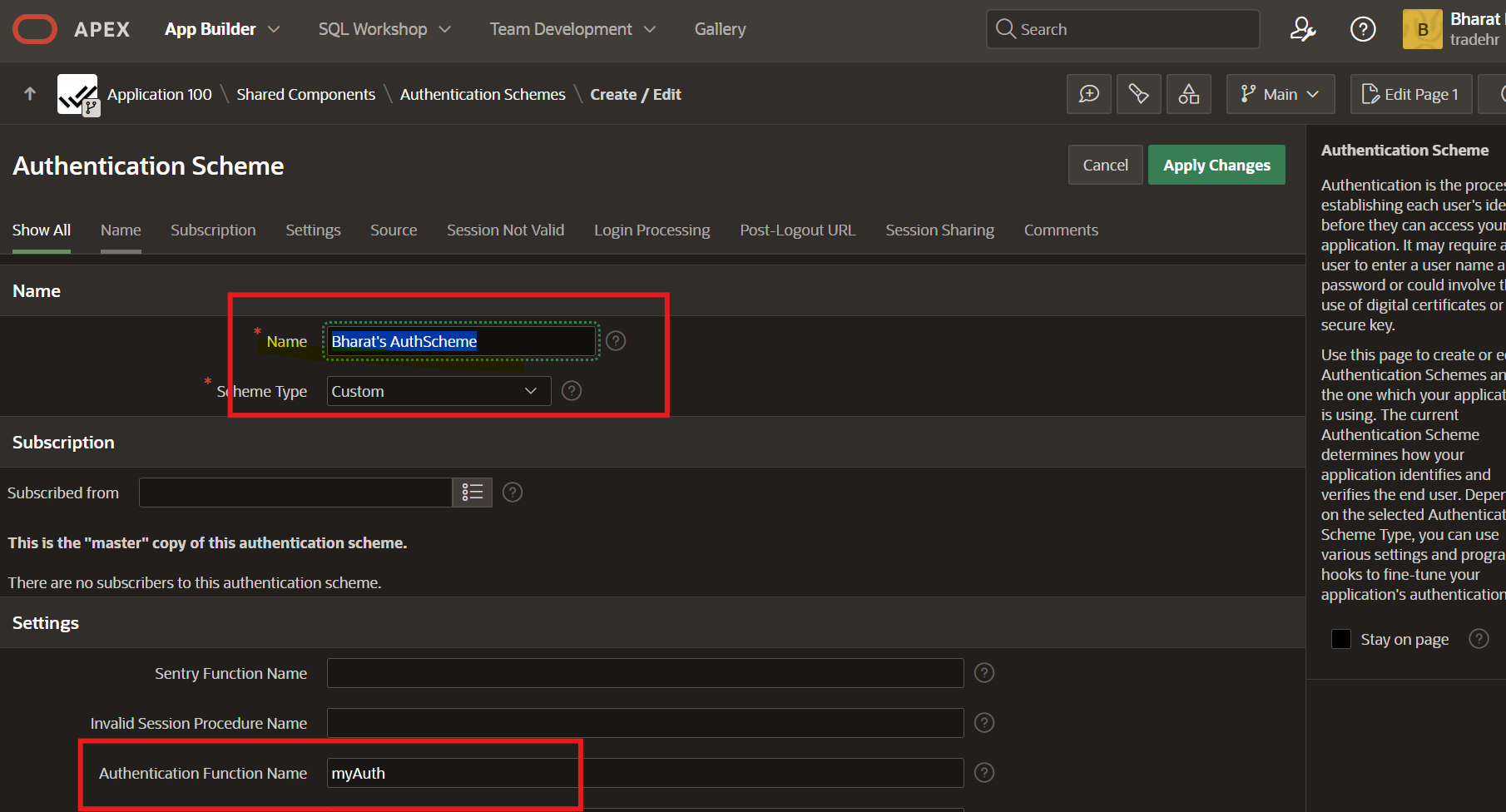Expand the Scheme Type dropdown
This screenshot has height=812, width=1506.
[438, 391]
